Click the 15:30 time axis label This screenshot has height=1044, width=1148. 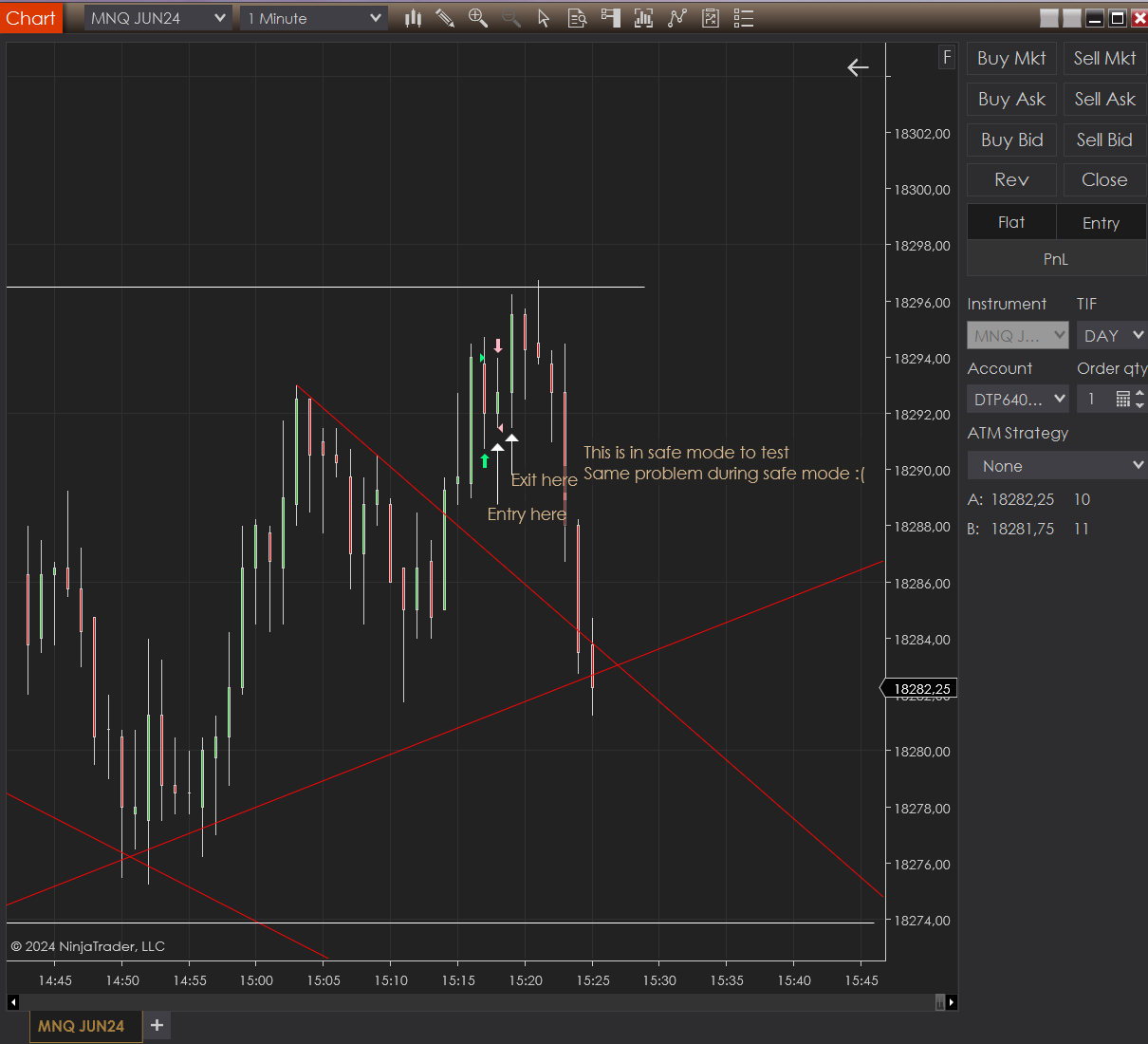click(659, 980)
